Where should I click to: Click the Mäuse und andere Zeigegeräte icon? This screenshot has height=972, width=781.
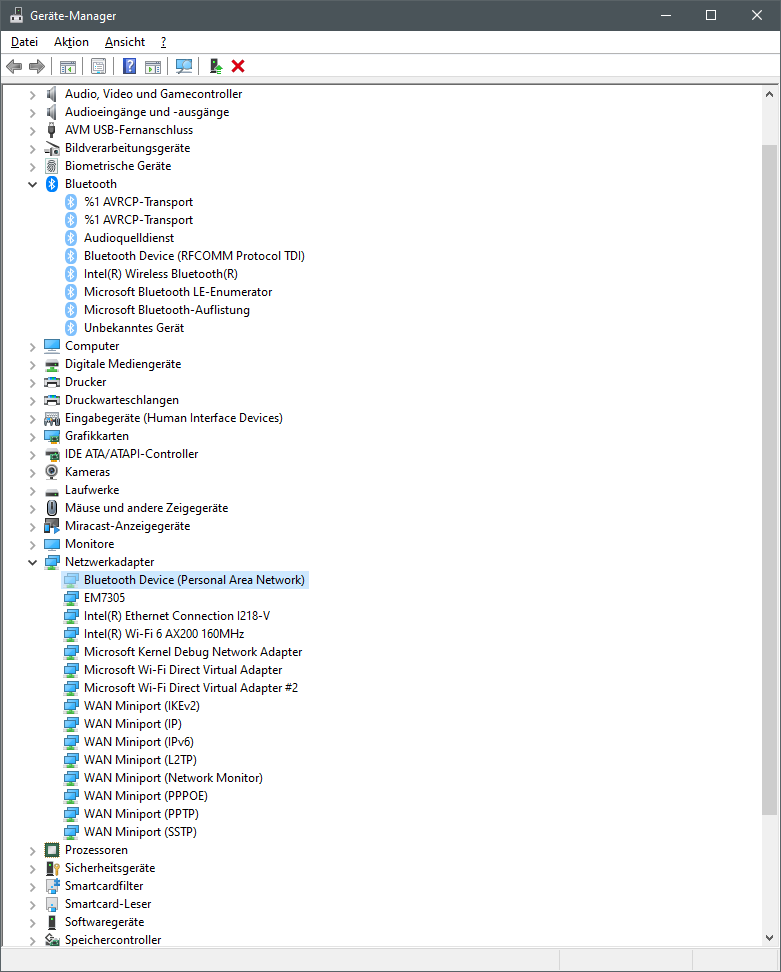point(52,508)
